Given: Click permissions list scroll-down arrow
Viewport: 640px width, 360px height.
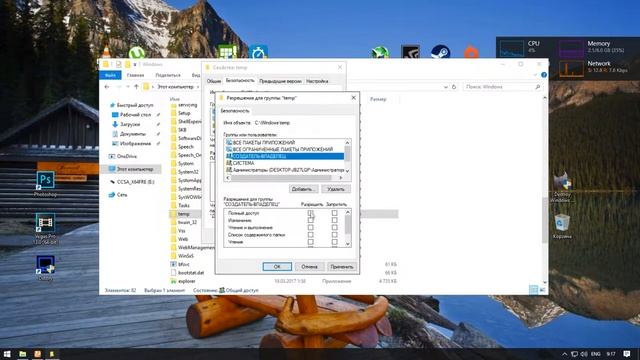Looking at the screenshot, I should tap(348, 244).
